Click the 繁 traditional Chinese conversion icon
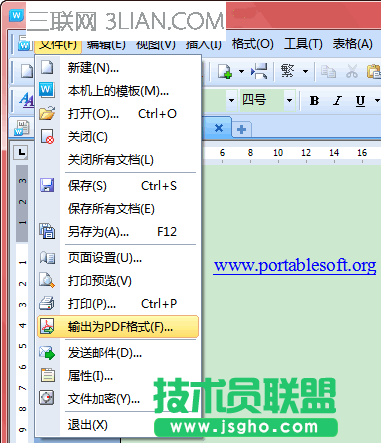The height and width of the screenshot is (443, 381). [x=288, y=71]
